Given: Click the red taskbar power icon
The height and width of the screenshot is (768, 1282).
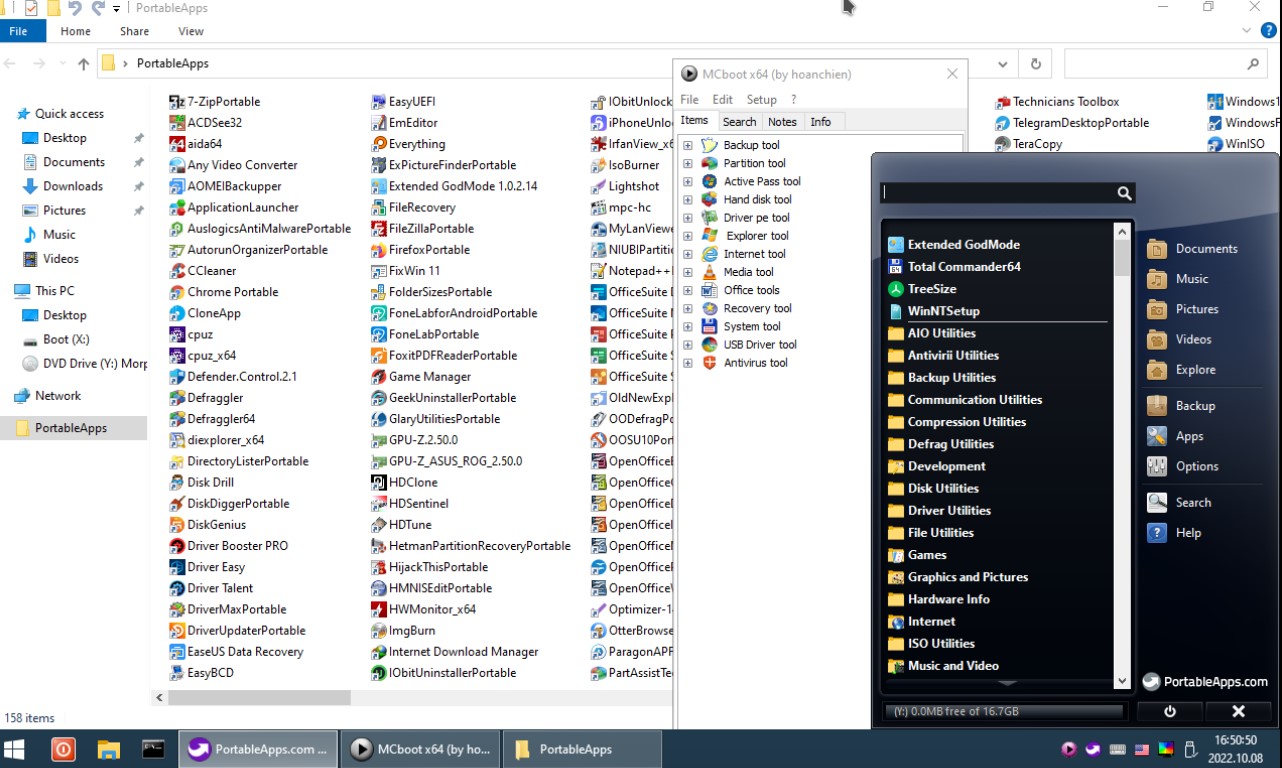Looking at the screenshot, I should click(63, 749).
